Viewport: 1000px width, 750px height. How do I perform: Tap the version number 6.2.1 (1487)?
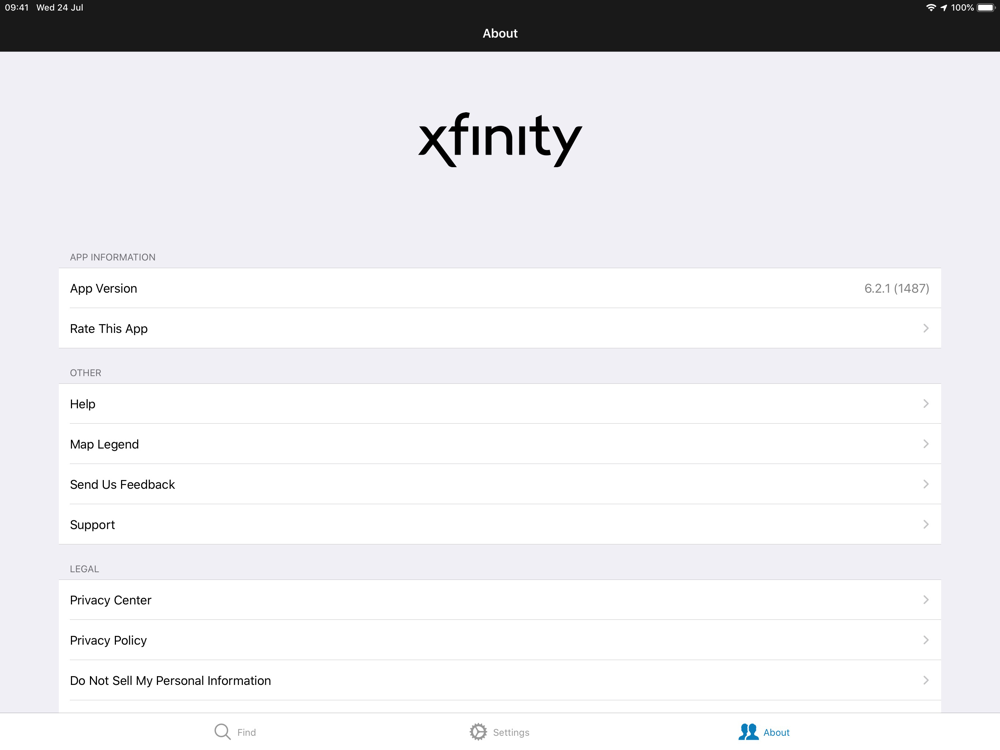[896, 288]
